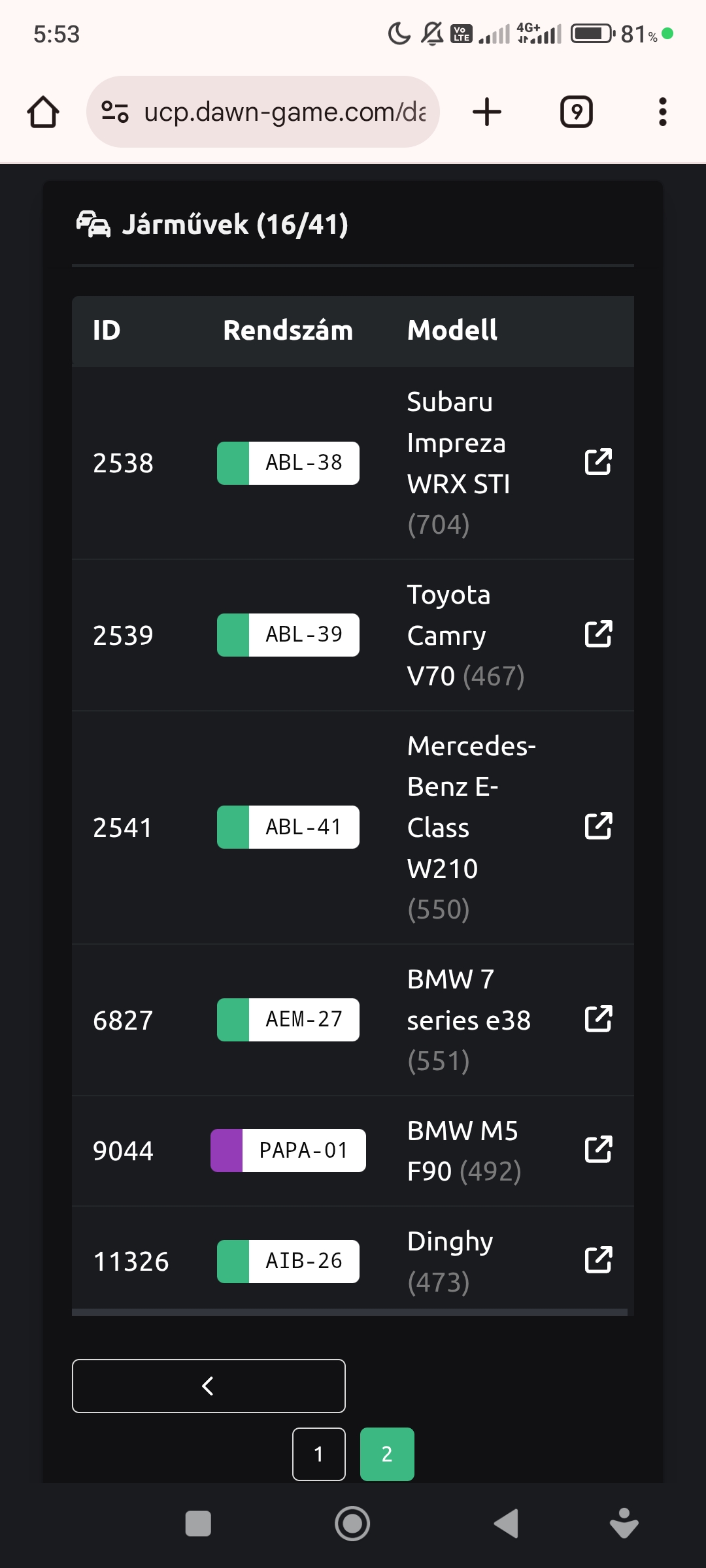The image size is (706, 1568).
Task: Switch to page 1
Action: pyautogui.click(x=319, y=1454)
